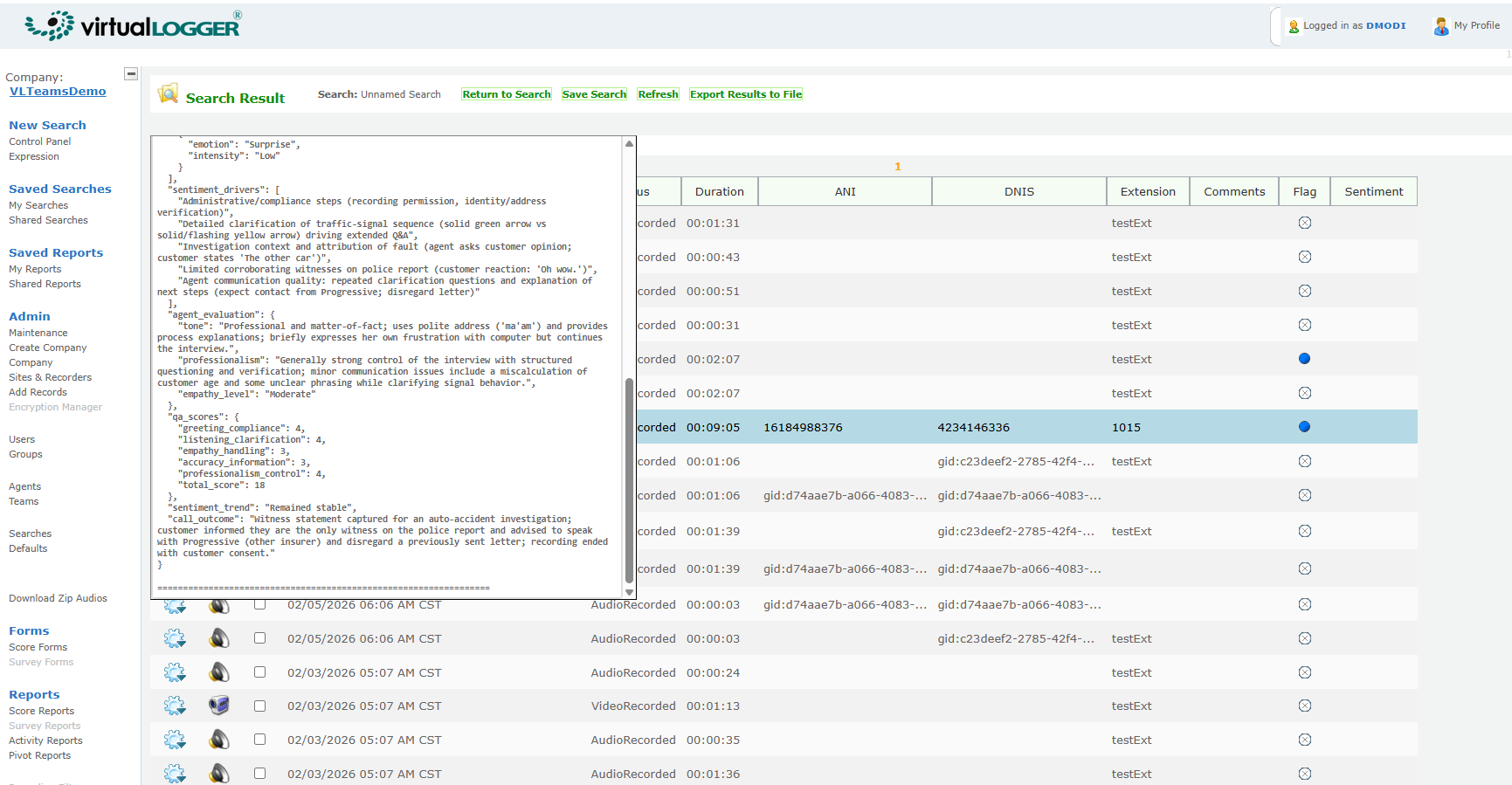Viewport: 1512px width, 785px height.
Task: Check the box on the 00:01:36 recording row
Action: (x=259, y=774)
